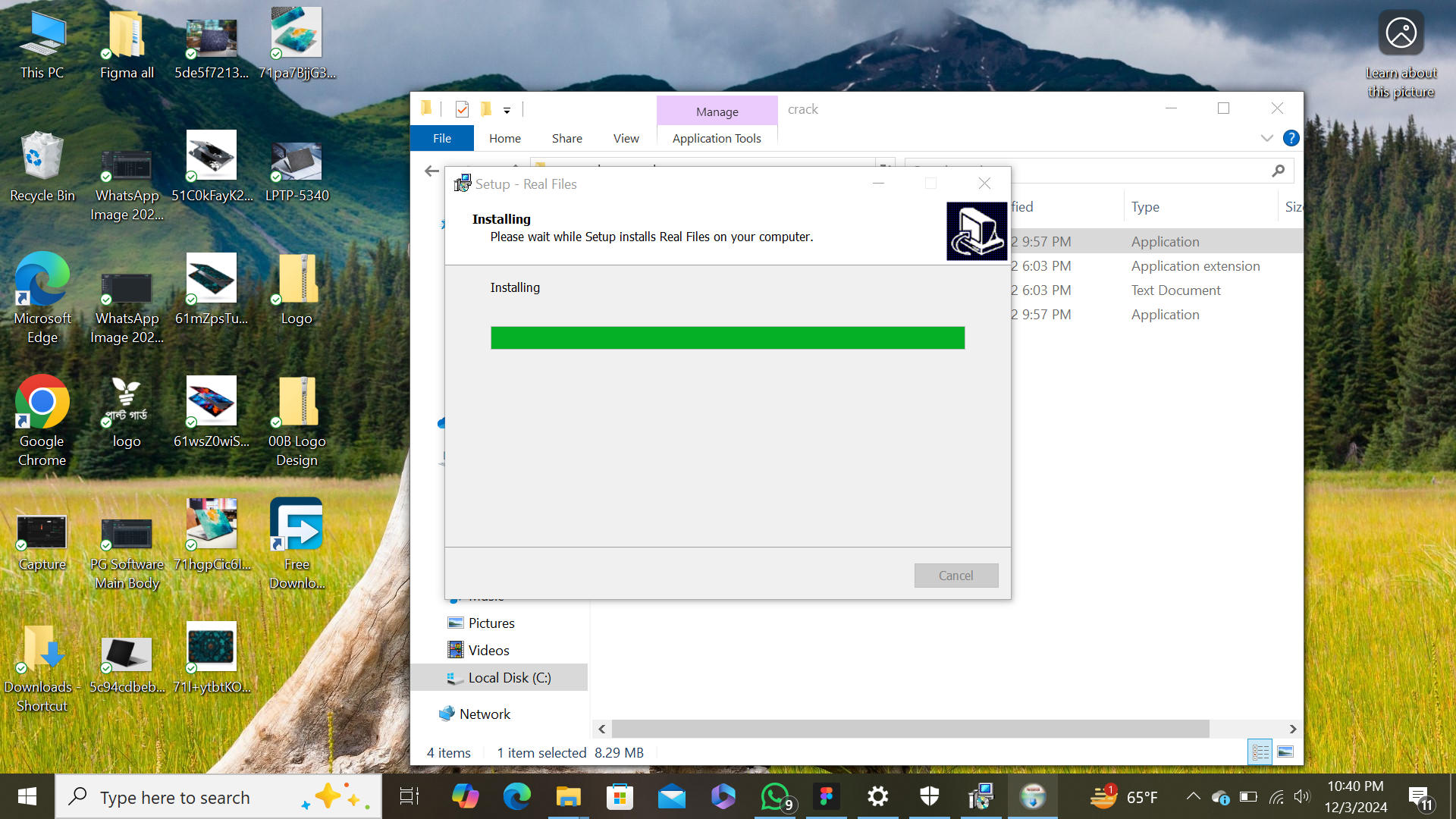1456x819 pixels.
Task: Switch to large icons view toggle
Action: (1285, 752)
